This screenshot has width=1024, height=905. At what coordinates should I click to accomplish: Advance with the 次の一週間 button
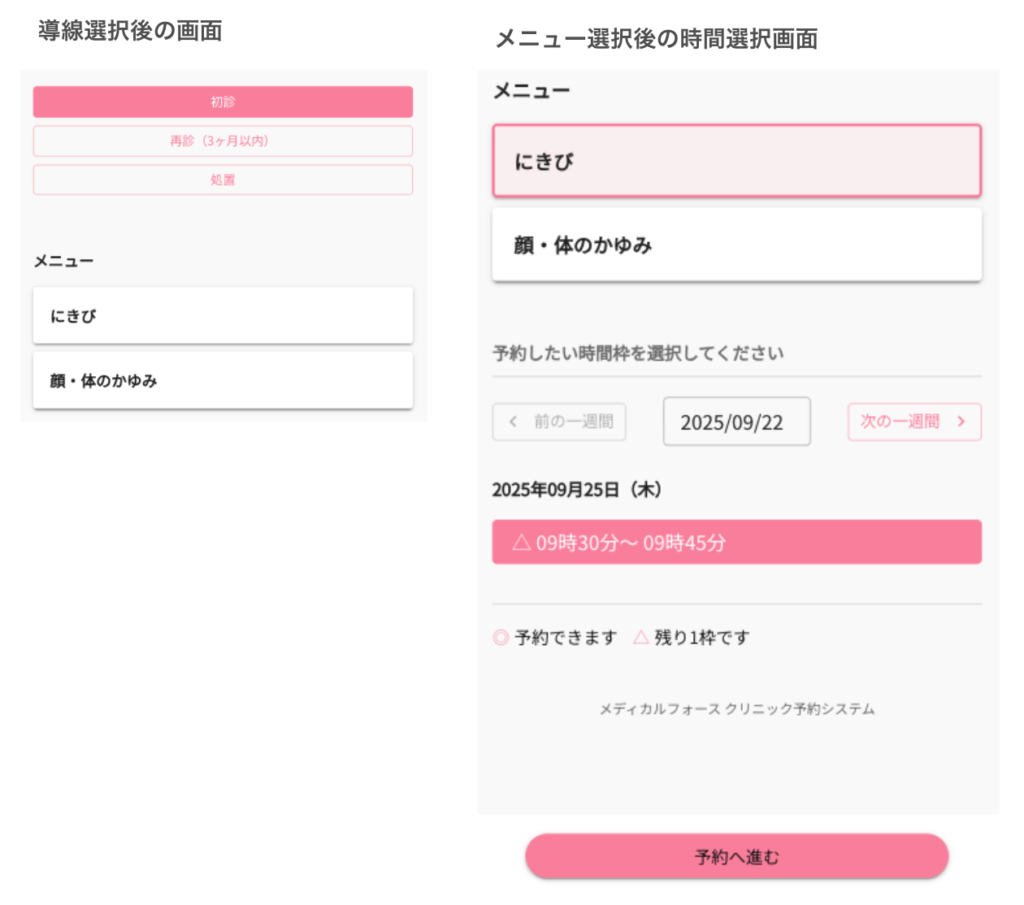tap(914, 422)
